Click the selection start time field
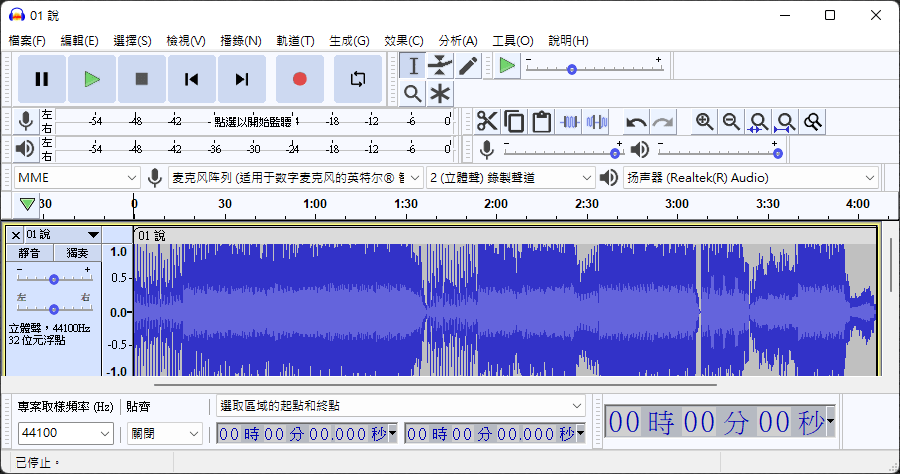 (307, 434)
